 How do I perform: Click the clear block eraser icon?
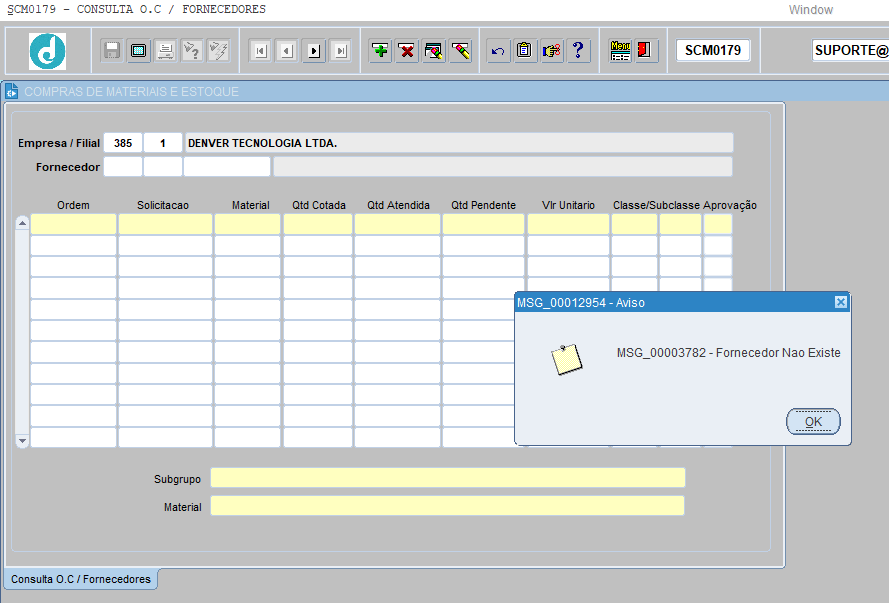click(434, 50)
